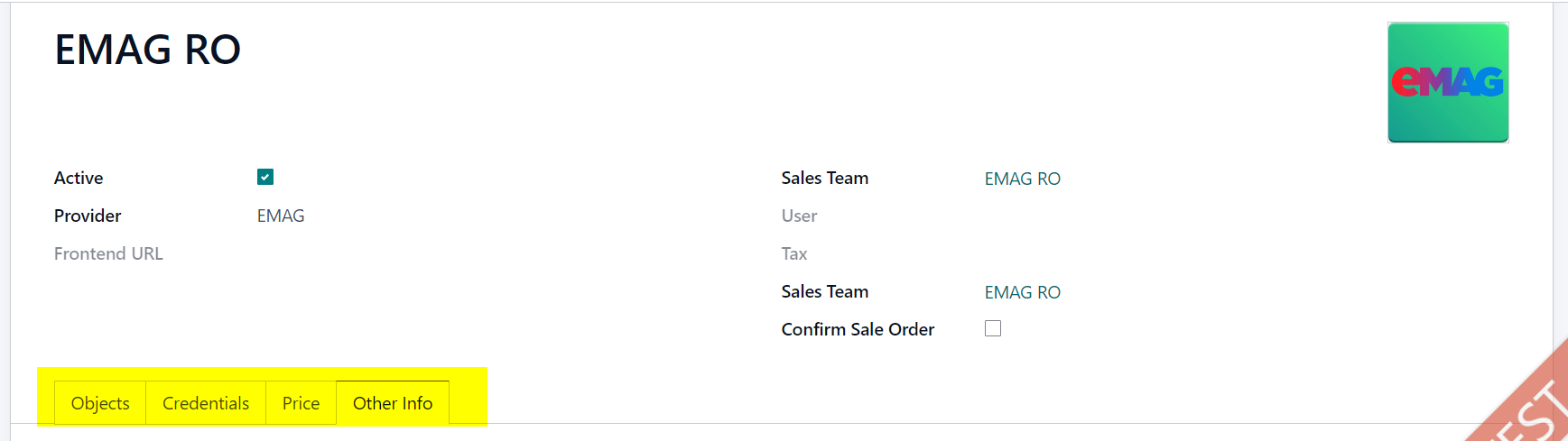Click the Sales Team label below Tax
This screenshot has height=441, width=1568.
click(x=825, y=291)
